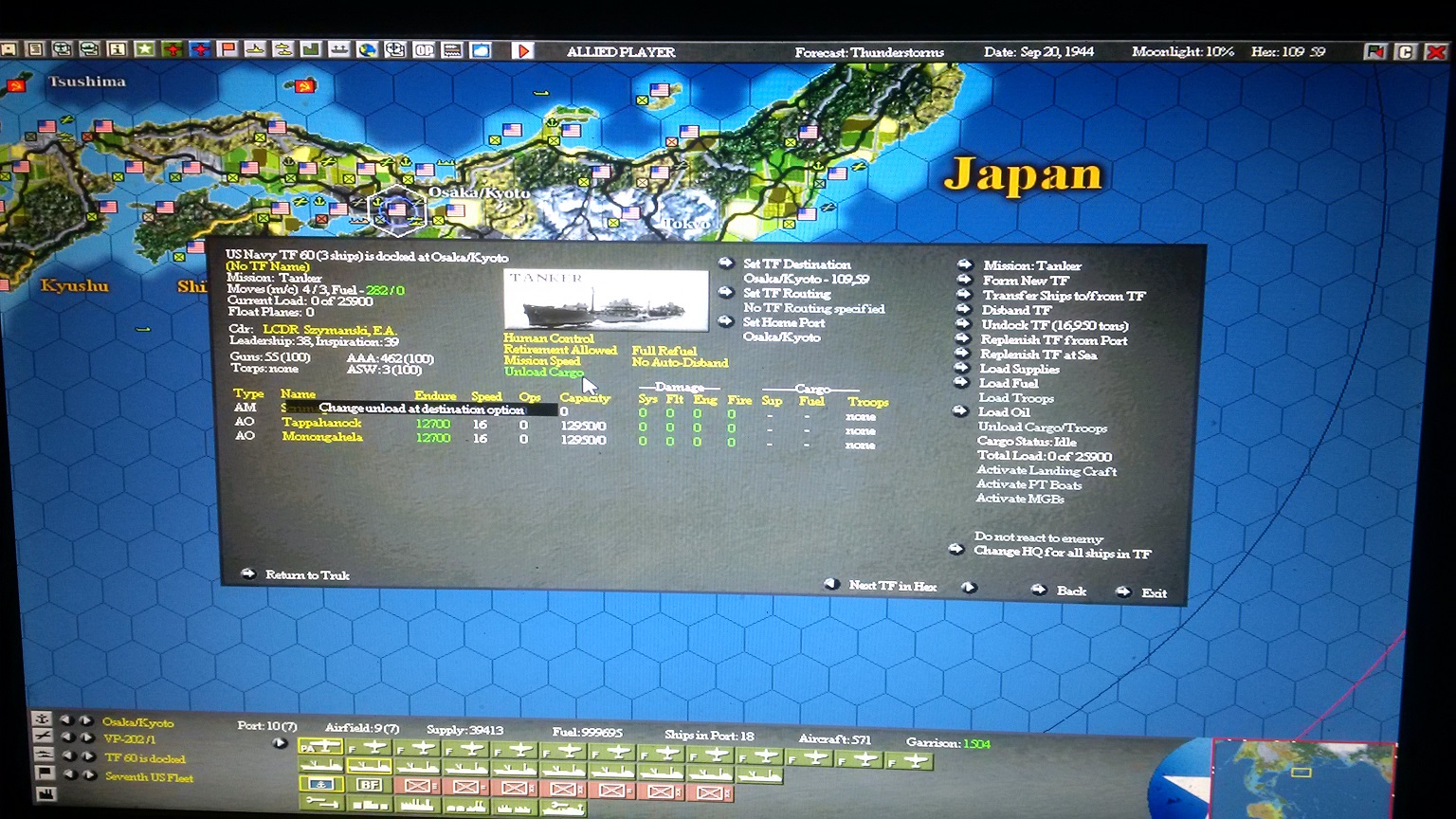Click the red plane on blue icon
1456x819 pixels.
pos(201,49)
